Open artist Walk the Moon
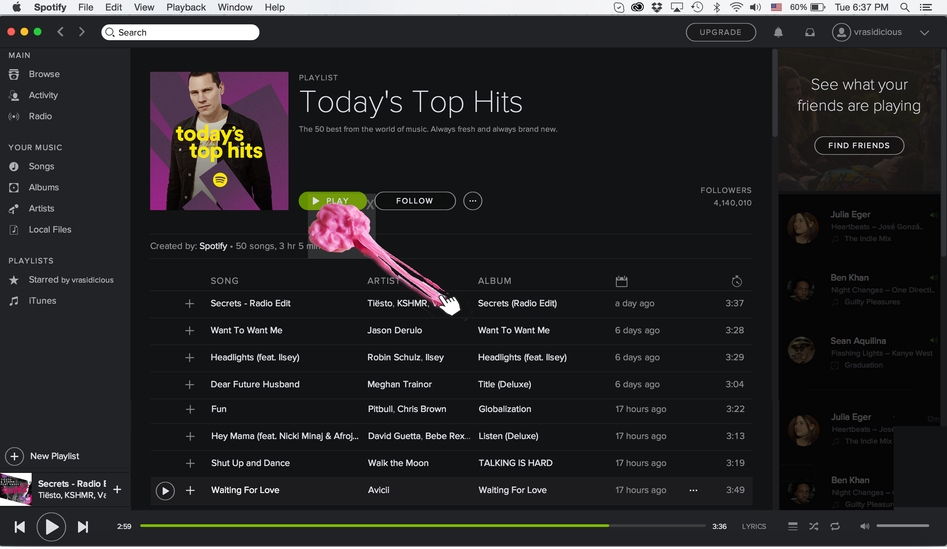The width and height of the screenshot is (947, 549). (398, 464)
